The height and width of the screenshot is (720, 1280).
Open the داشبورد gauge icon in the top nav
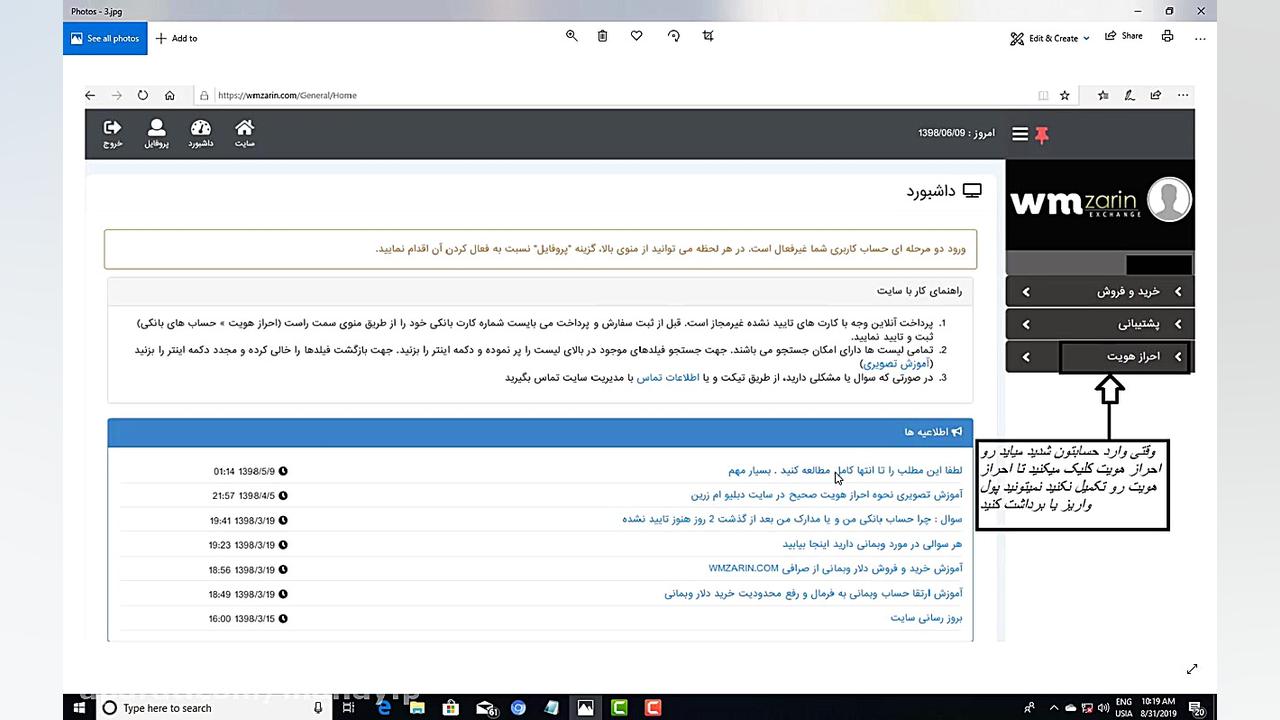(x=201, y=134)
